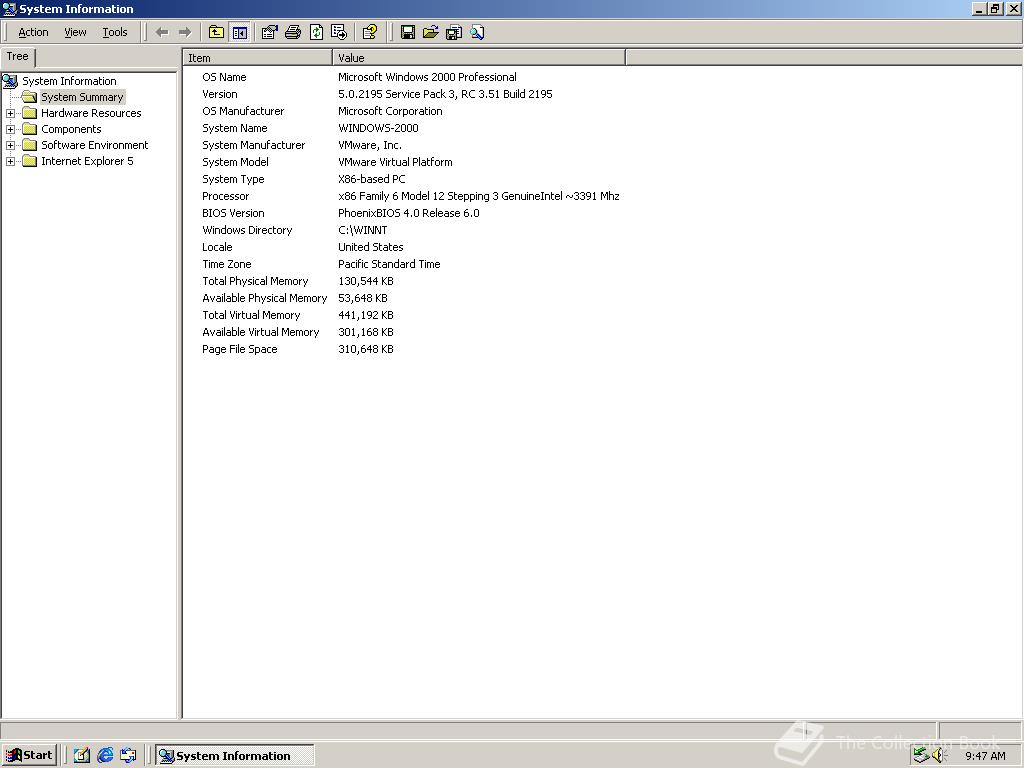Launch Outlook Express from quick launch
The width and height of the screenshot is (1024, 768).
pyautogui.click(x=128, y=755)
